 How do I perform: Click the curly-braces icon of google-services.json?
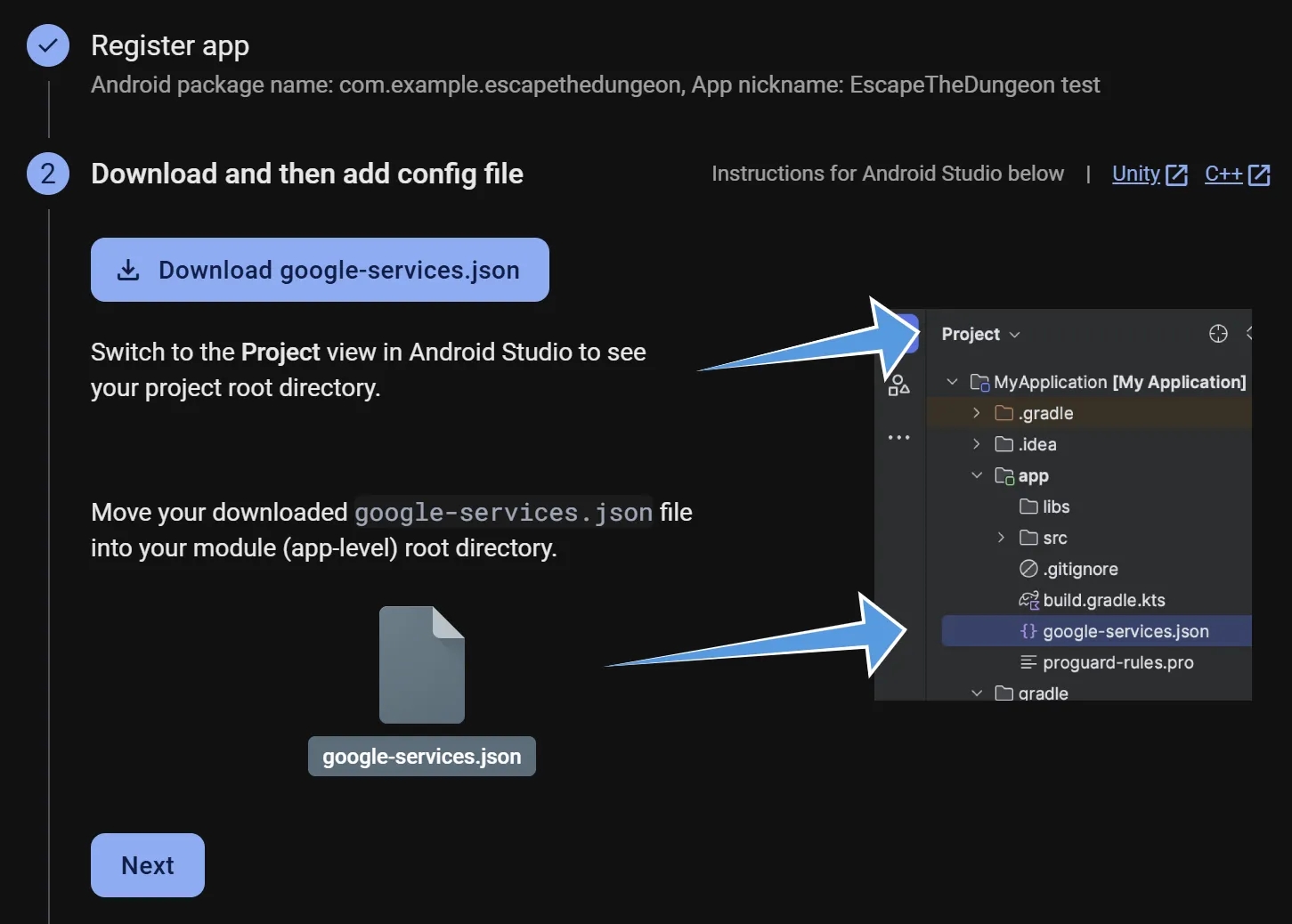point(1028,631)
